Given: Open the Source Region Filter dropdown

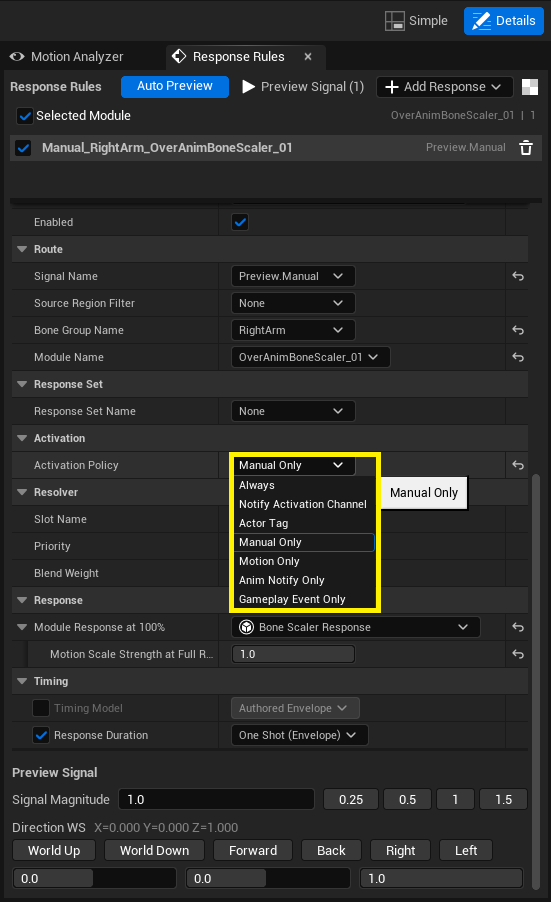Looking at the screenshot, I should click(x=293, y=303).
